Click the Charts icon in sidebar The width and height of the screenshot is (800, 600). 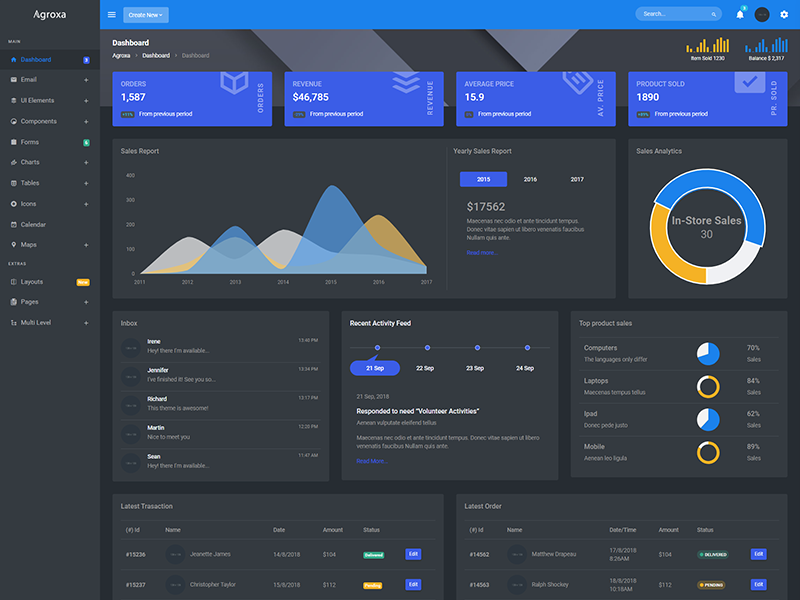pyautogui.click(x=13, y=162)
